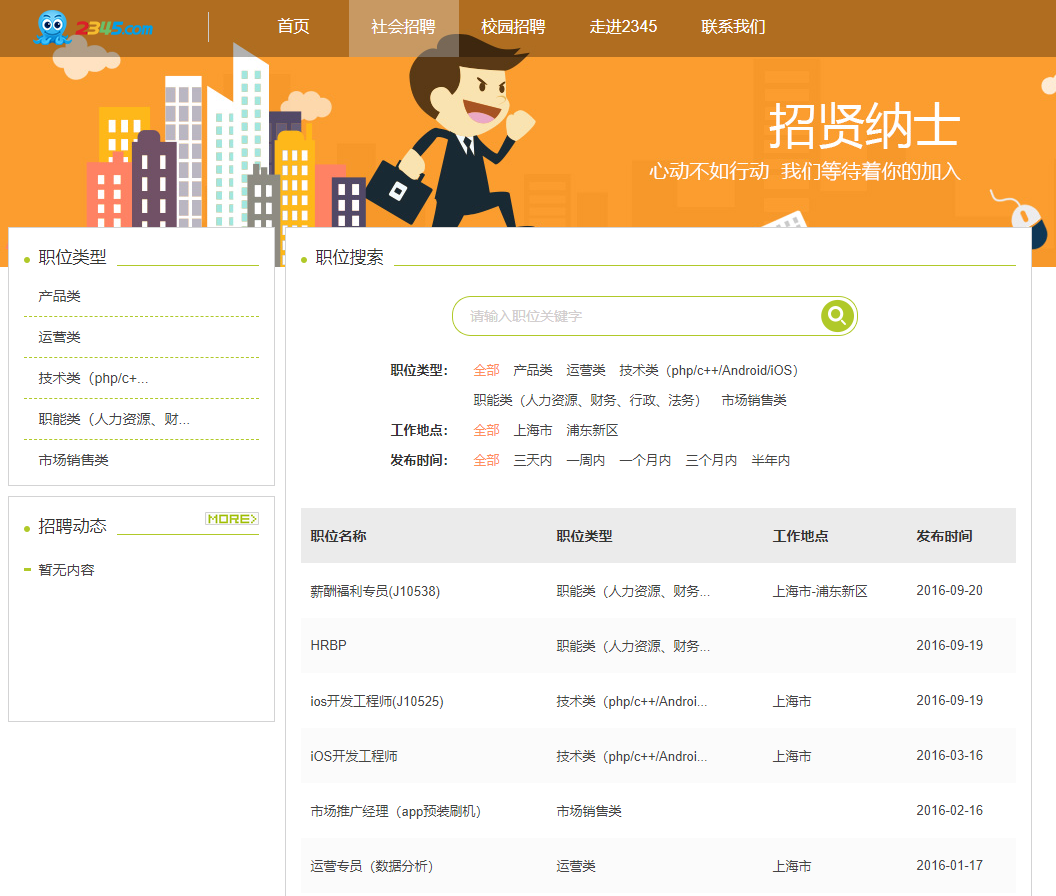Image resolution: width=1056 pixels, height=896 pixels.
Task: Open the 走进2345 menu item
Action: 623,27
